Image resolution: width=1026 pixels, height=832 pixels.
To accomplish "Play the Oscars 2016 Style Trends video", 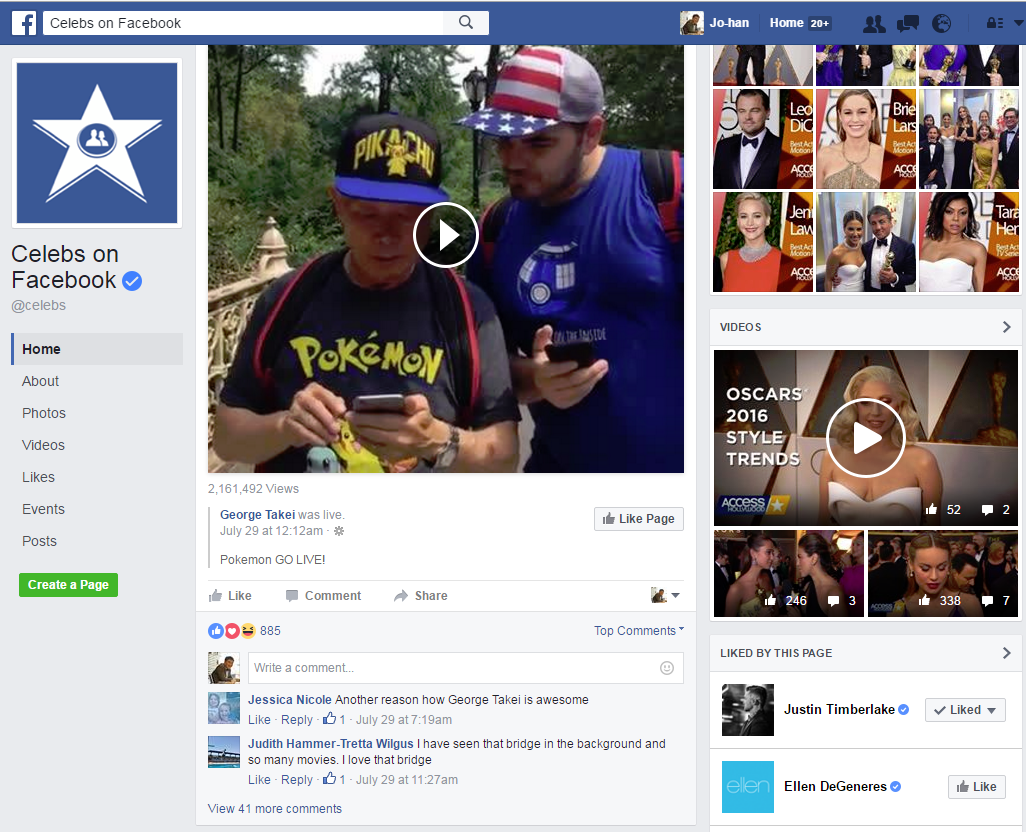I will click(865, 438).
